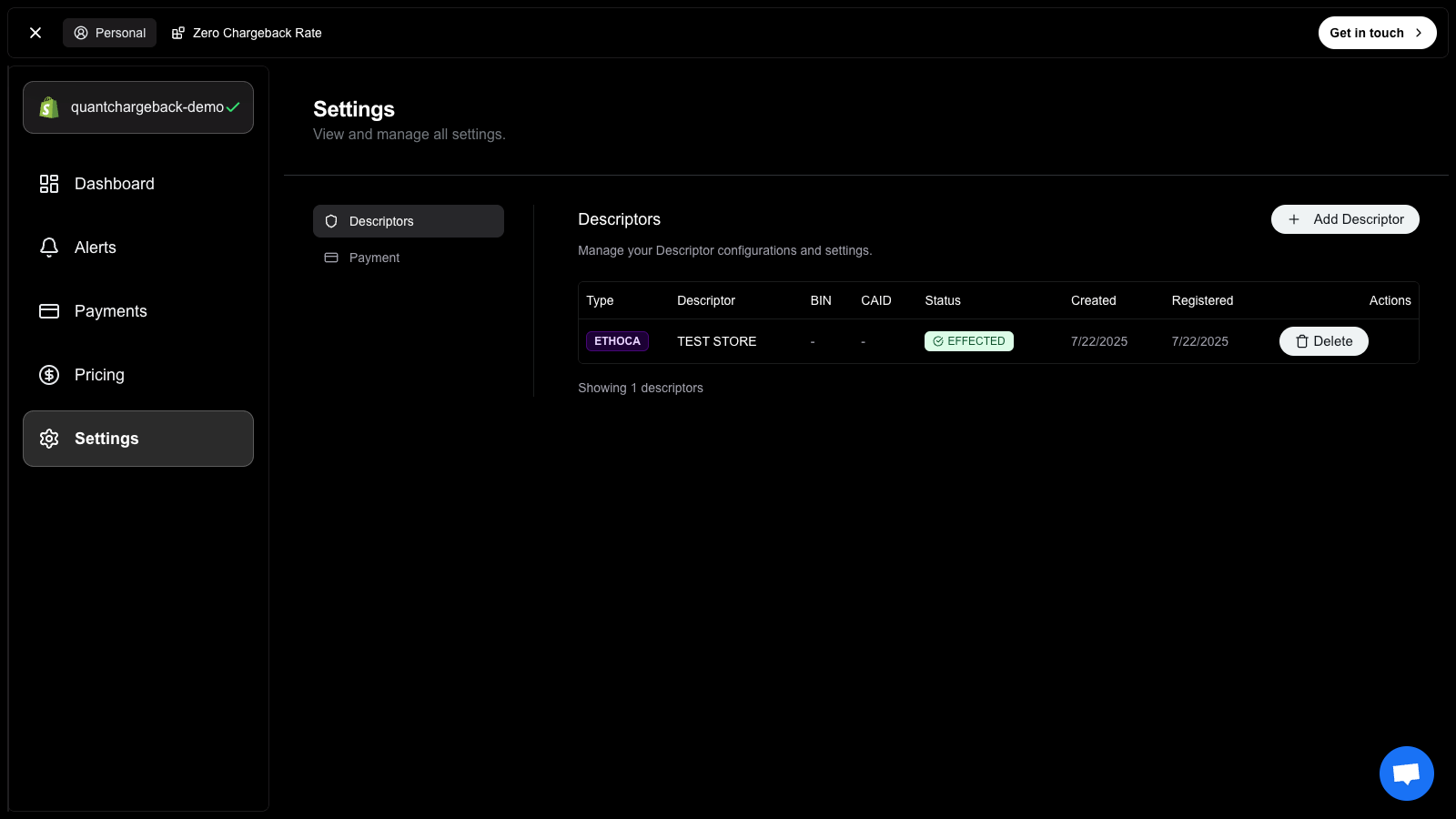1456x819 pixels.
Task: Click the Add Descriptor button
Action: [x=1345, y=219]
